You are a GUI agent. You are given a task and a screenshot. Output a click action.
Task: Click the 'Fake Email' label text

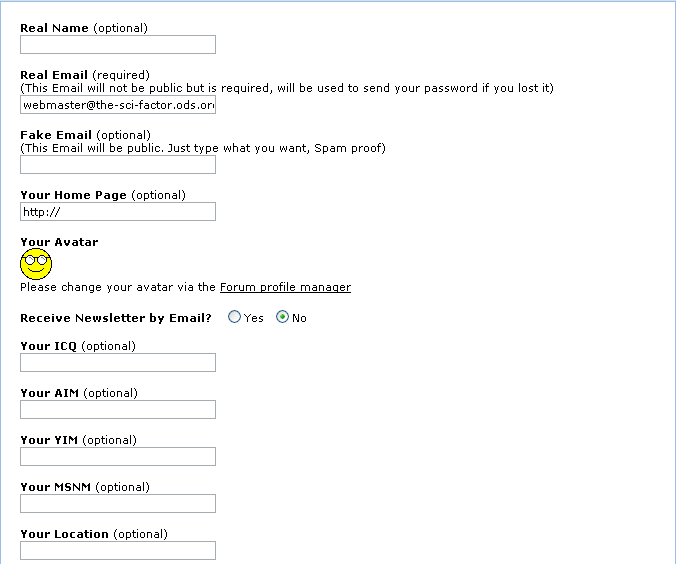pyautogui.click(x=56, y=135)
